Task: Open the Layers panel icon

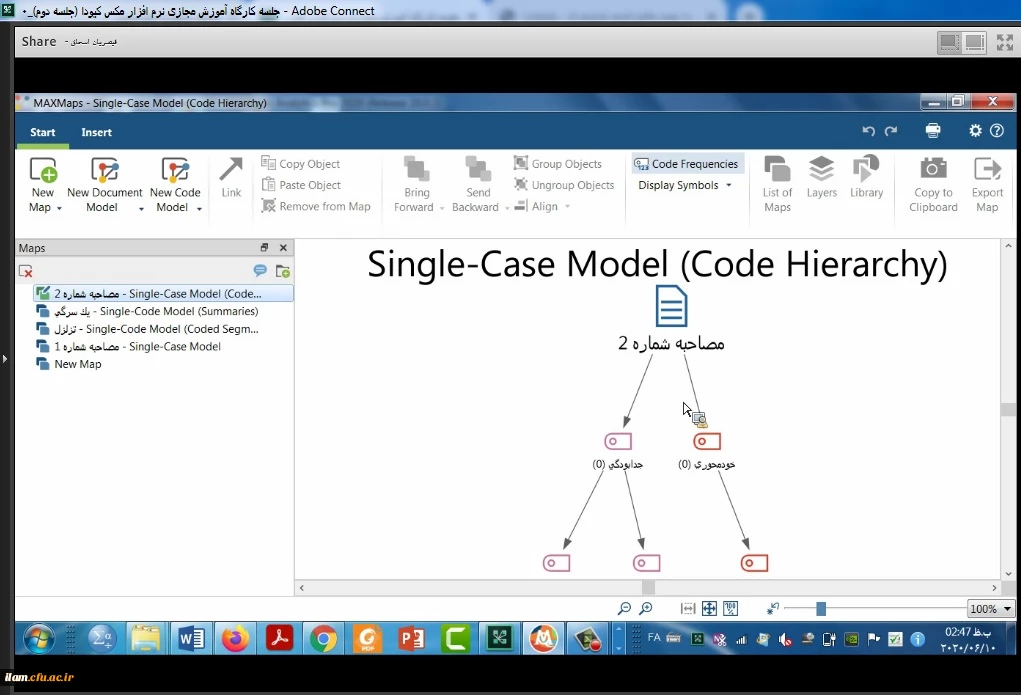Action: [821, 170]
